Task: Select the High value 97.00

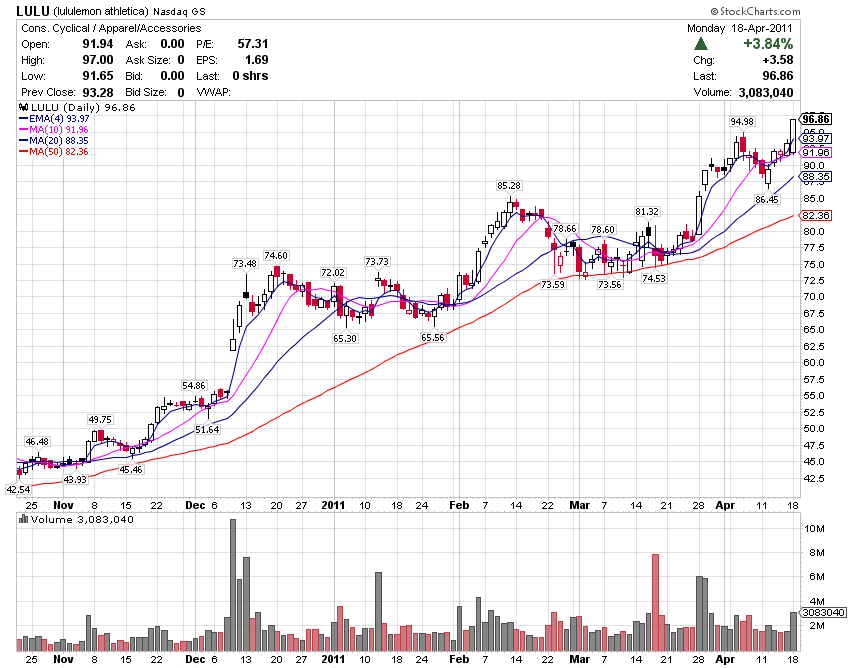Action: [x=98, y=60]
